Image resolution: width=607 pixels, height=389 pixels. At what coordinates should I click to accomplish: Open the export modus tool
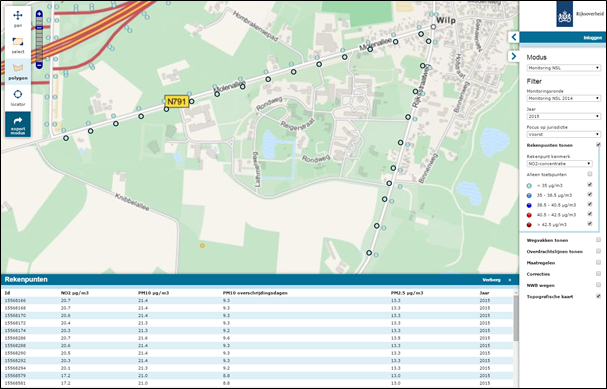coord(18,124)
